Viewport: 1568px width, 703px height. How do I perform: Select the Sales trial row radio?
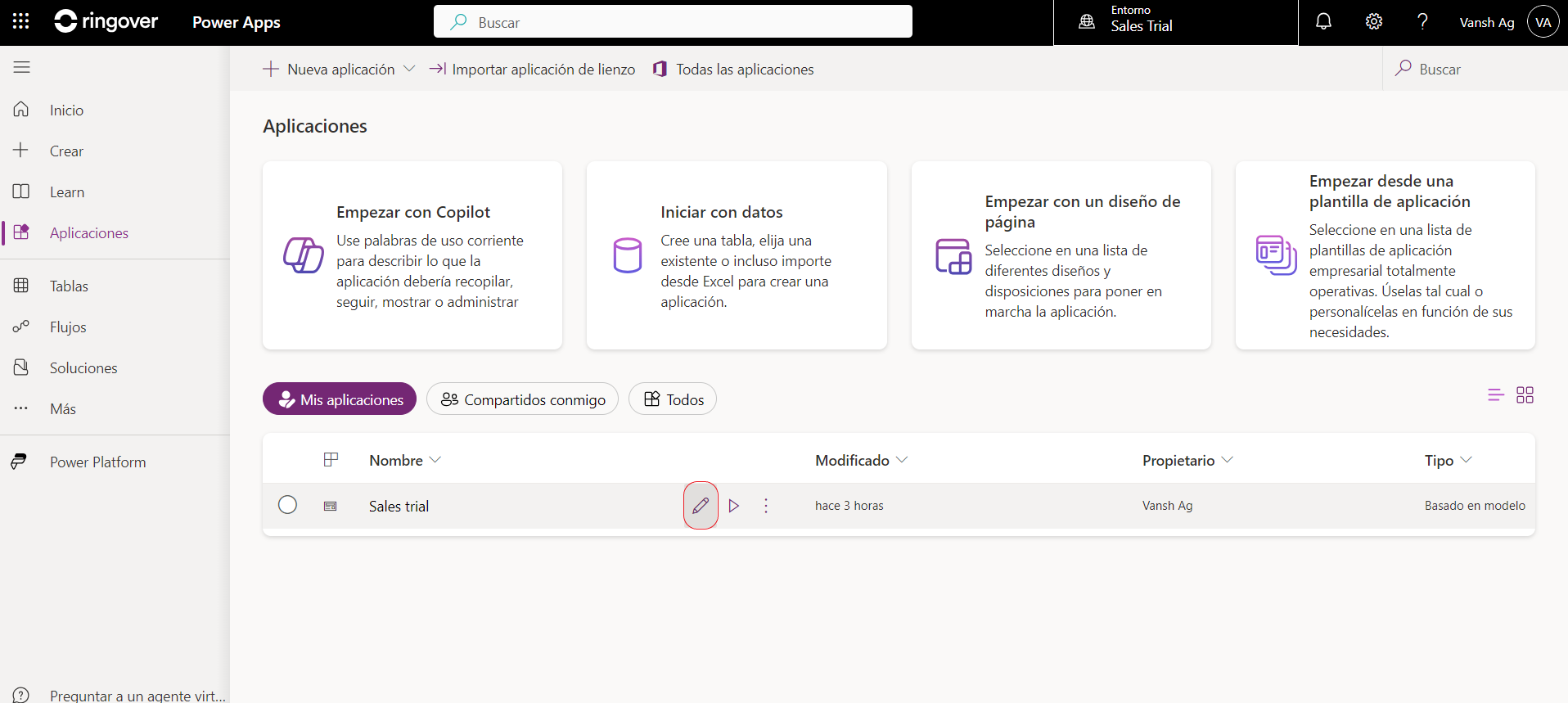(x=287, y=505)
